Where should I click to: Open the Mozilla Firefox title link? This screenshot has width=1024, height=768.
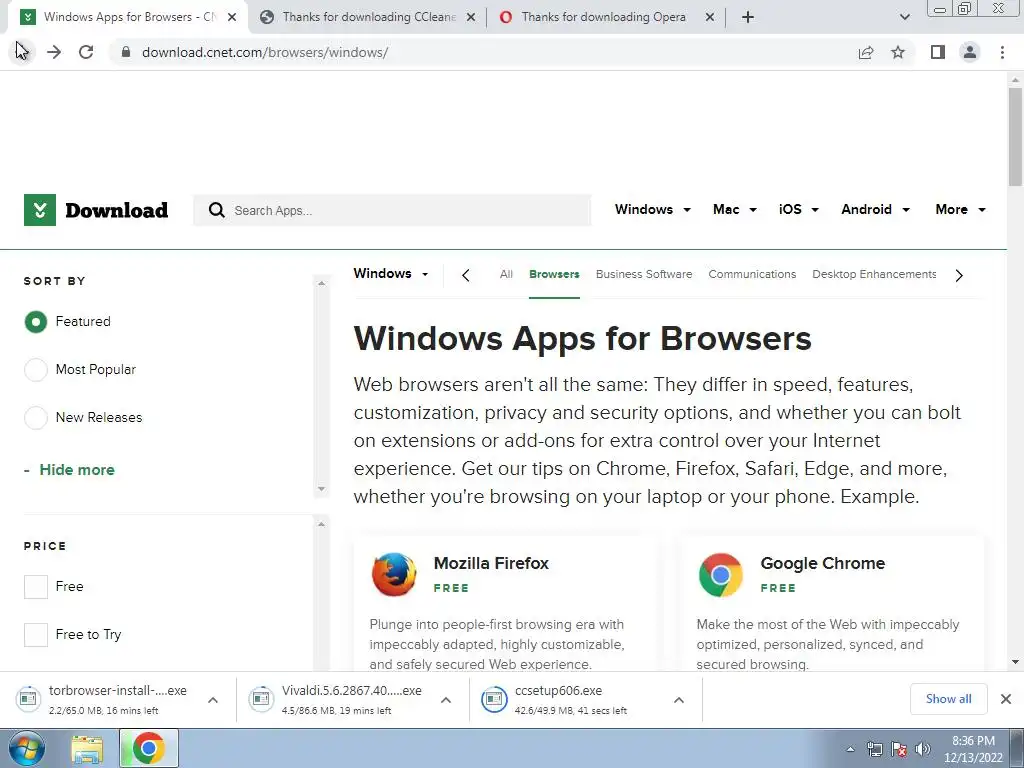491,563
